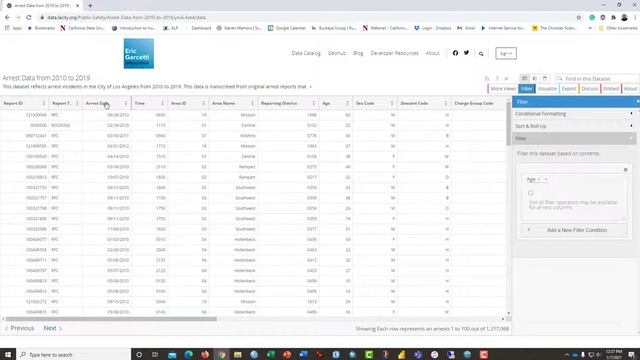Click the About link in site header
The image size is (640, 360).
(432, 53)
